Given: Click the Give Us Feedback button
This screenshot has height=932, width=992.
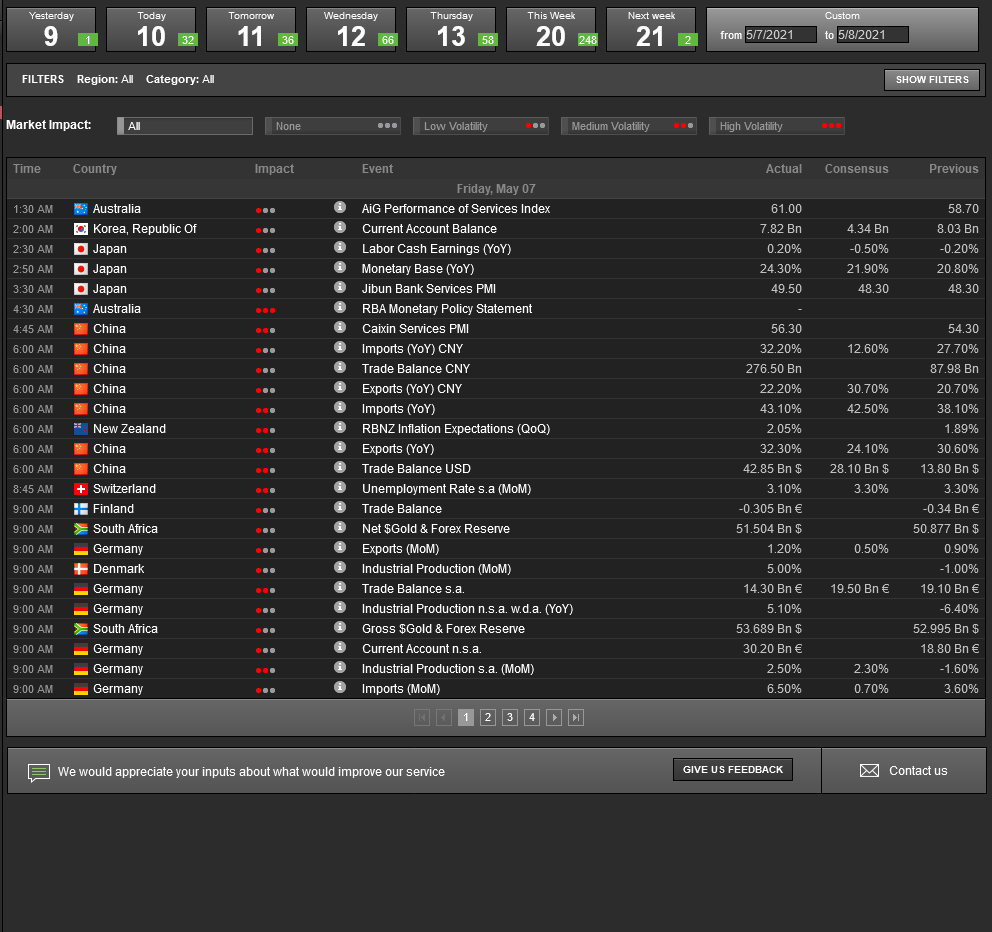Looking at the screenshot, I should click(x=733, y=769).
